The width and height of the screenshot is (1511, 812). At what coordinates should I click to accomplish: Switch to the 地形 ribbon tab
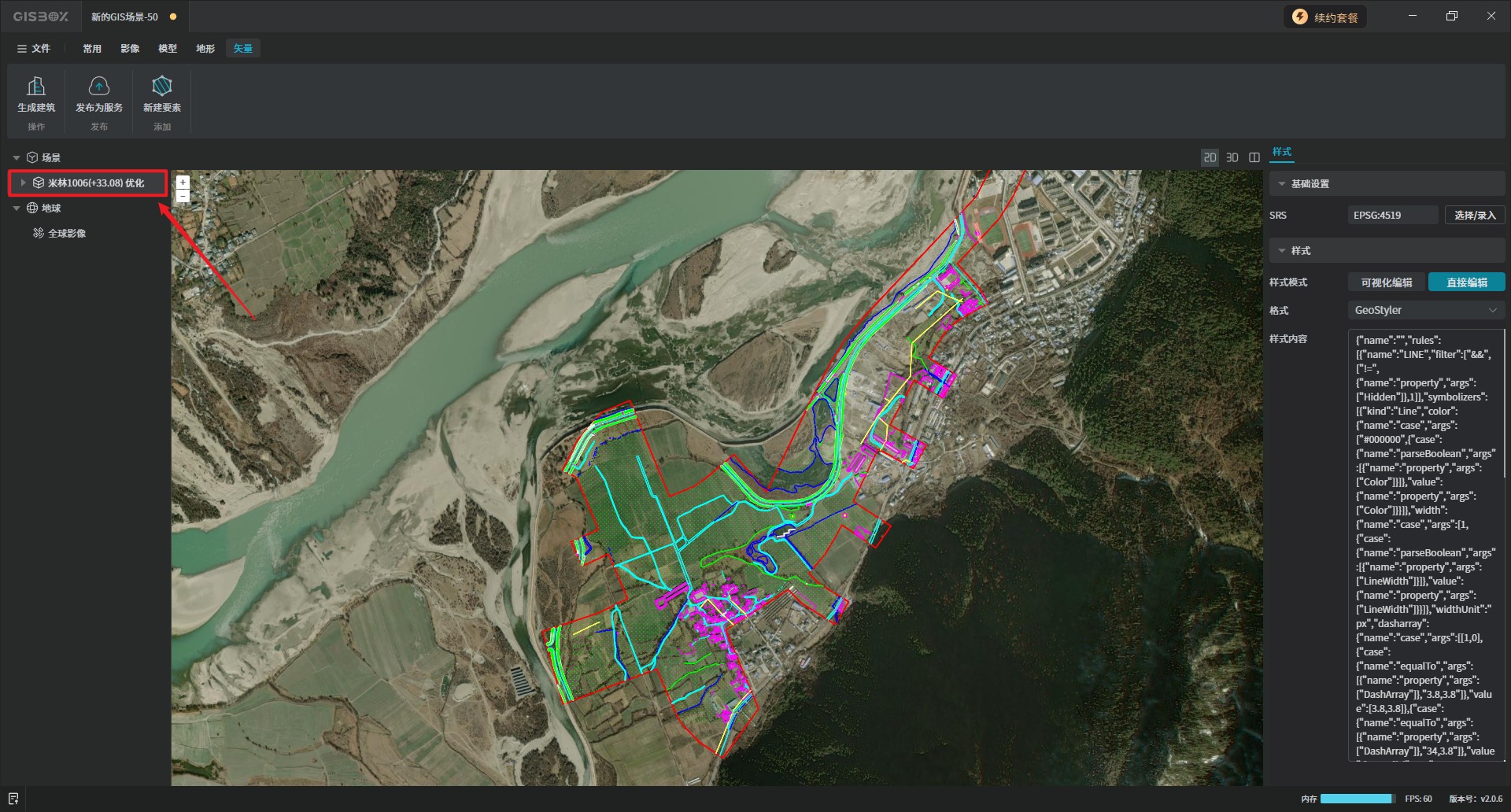pos(205,49)
